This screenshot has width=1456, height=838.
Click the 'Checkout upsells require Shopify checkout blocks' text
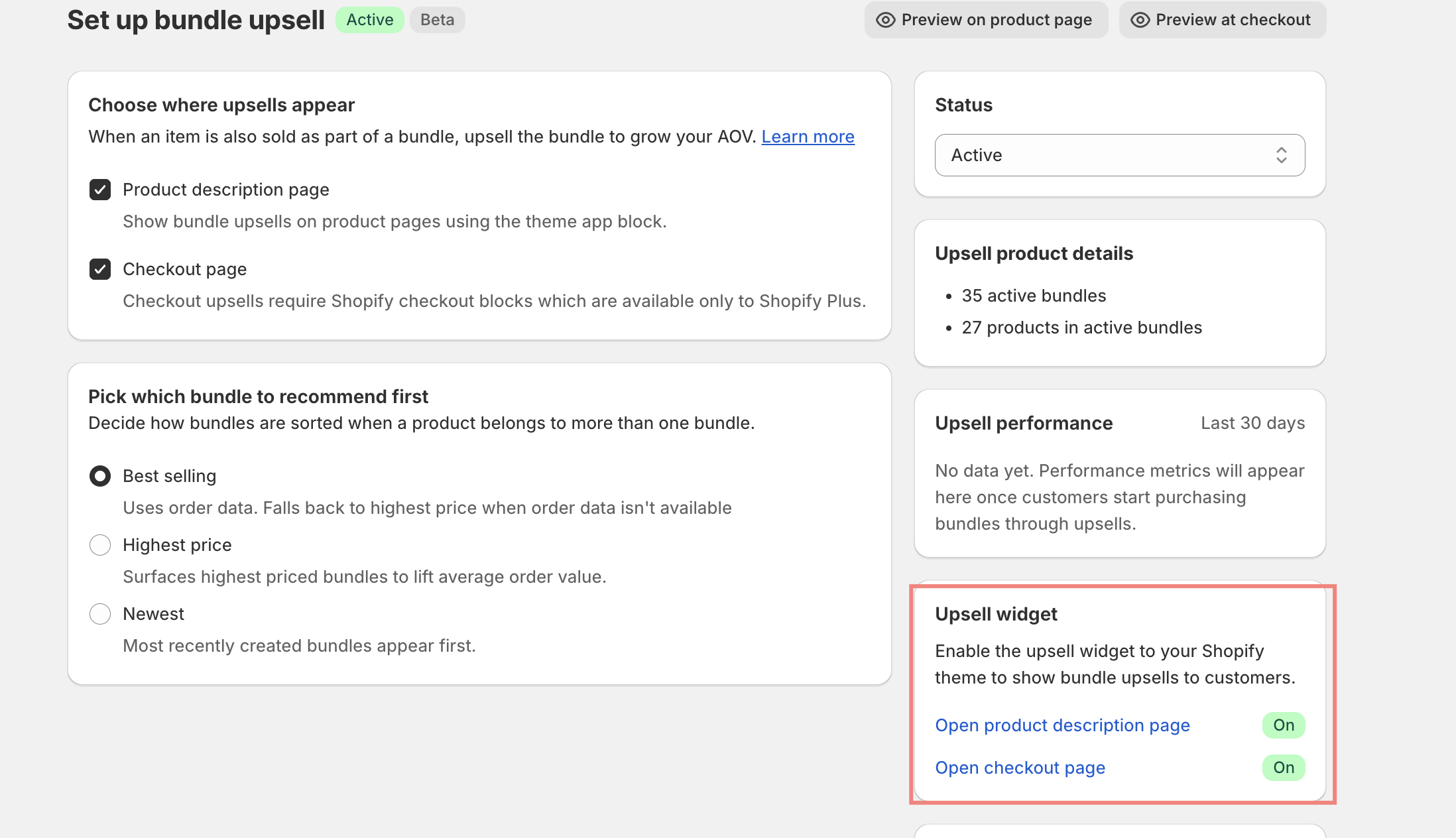(x=494, y=301)
